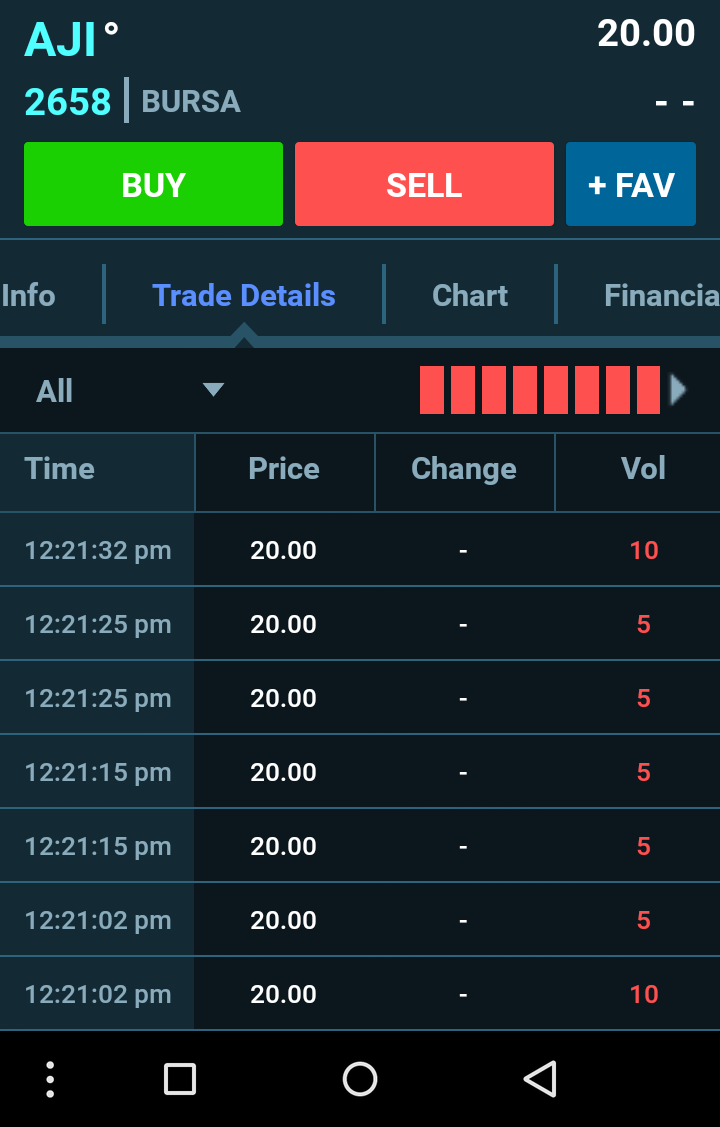
Task: Open the Financial tab
Action: 661,295
